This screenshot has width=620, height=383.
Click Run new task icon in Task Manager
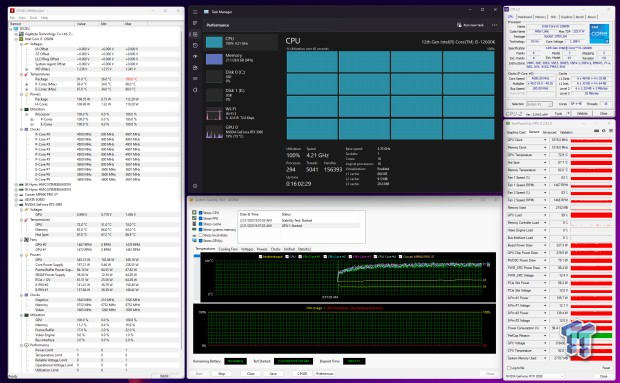(459, 25)
